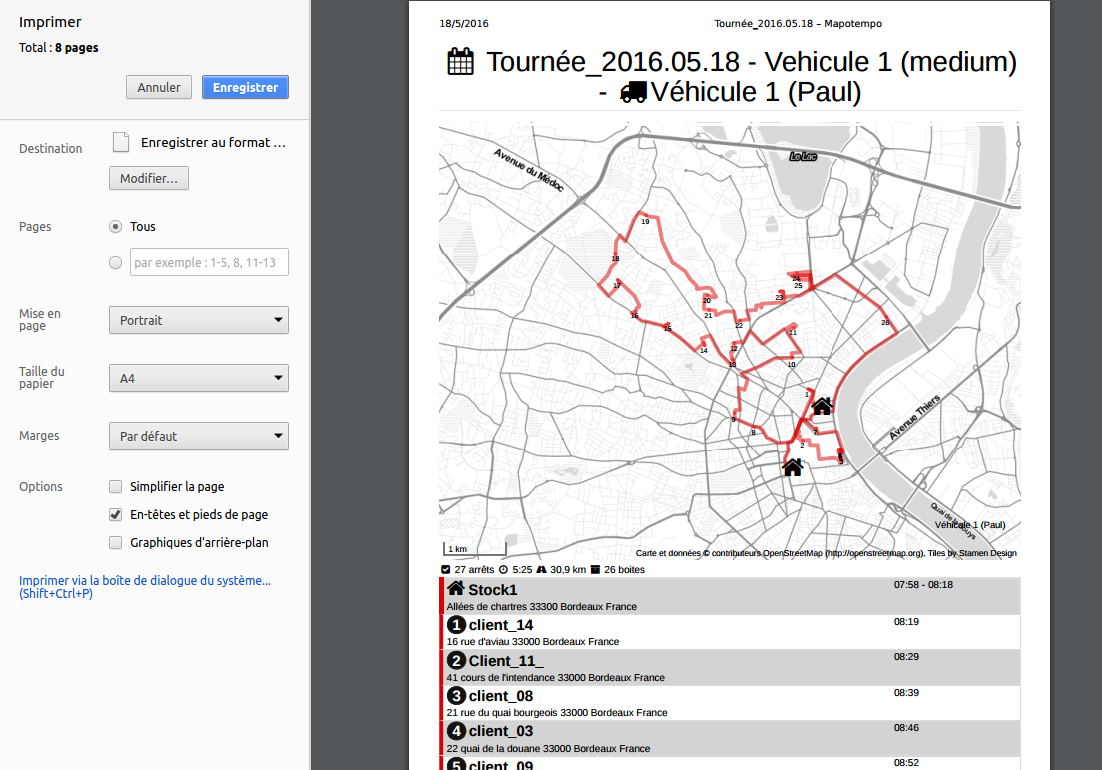This screenshot has width=1102, height=770.
Task: Click stop marker 26 on the map
Action: coord(886,322)
